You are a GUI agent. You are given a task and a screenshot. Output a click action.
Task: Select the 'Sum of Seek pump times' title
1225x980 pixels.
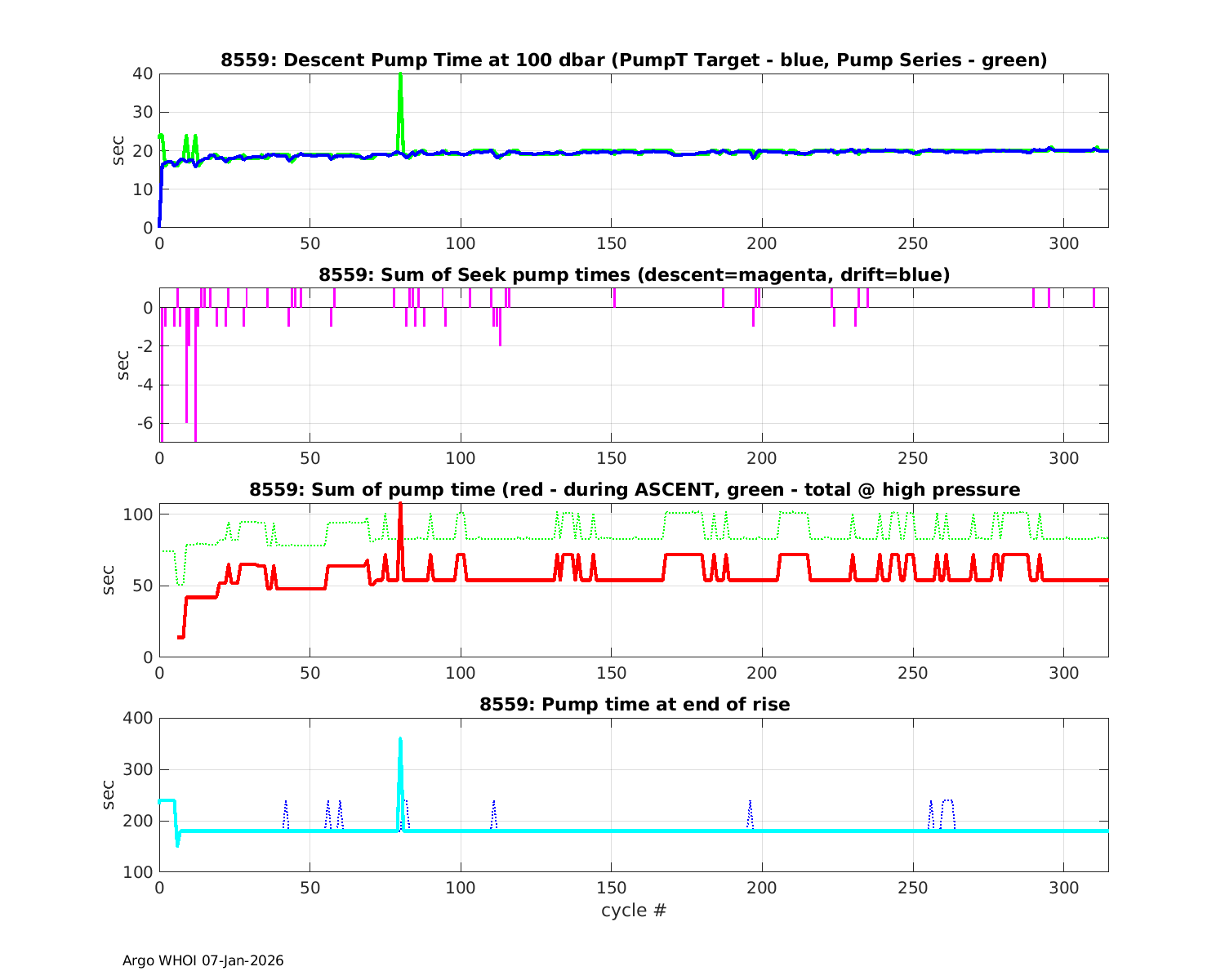(x=634, y=274)
